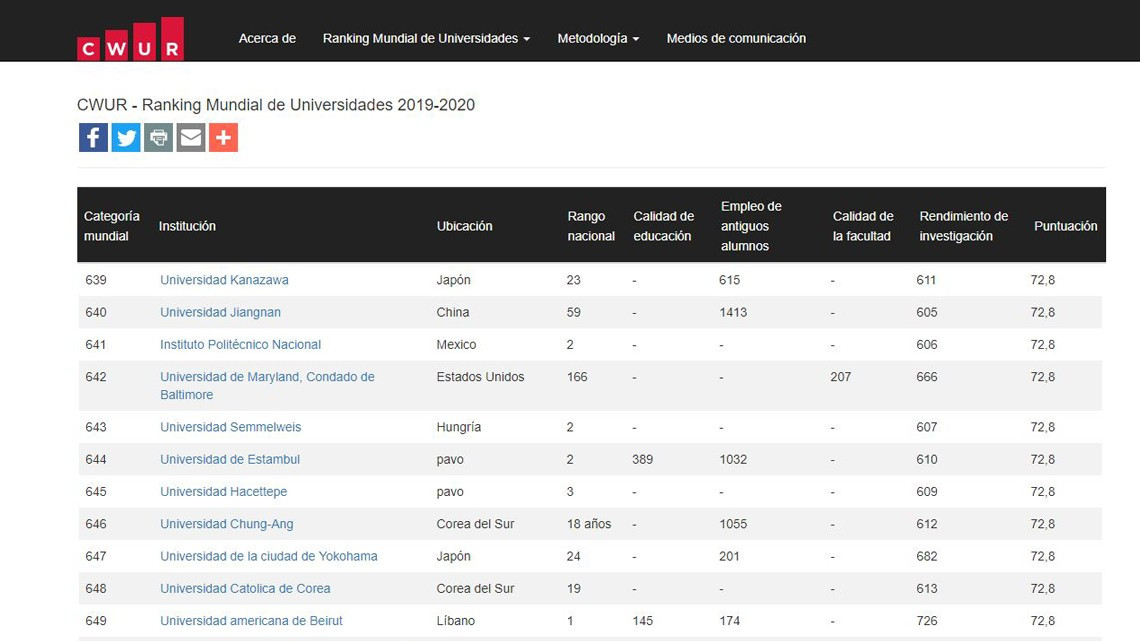Screen dimensions: 1140x641
Task: Click the Institución column header
Action: point(187,225)
